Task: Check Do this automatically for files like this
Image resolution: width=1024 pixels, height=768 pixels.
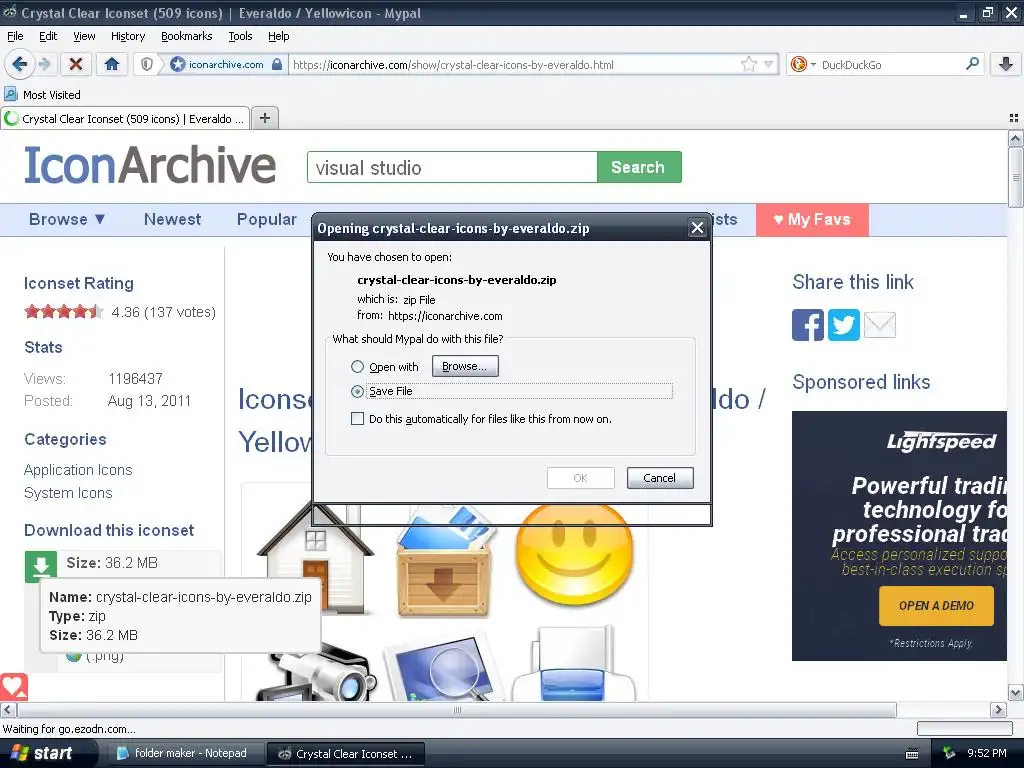Action: pyautogui.click(x=357, y=419)
